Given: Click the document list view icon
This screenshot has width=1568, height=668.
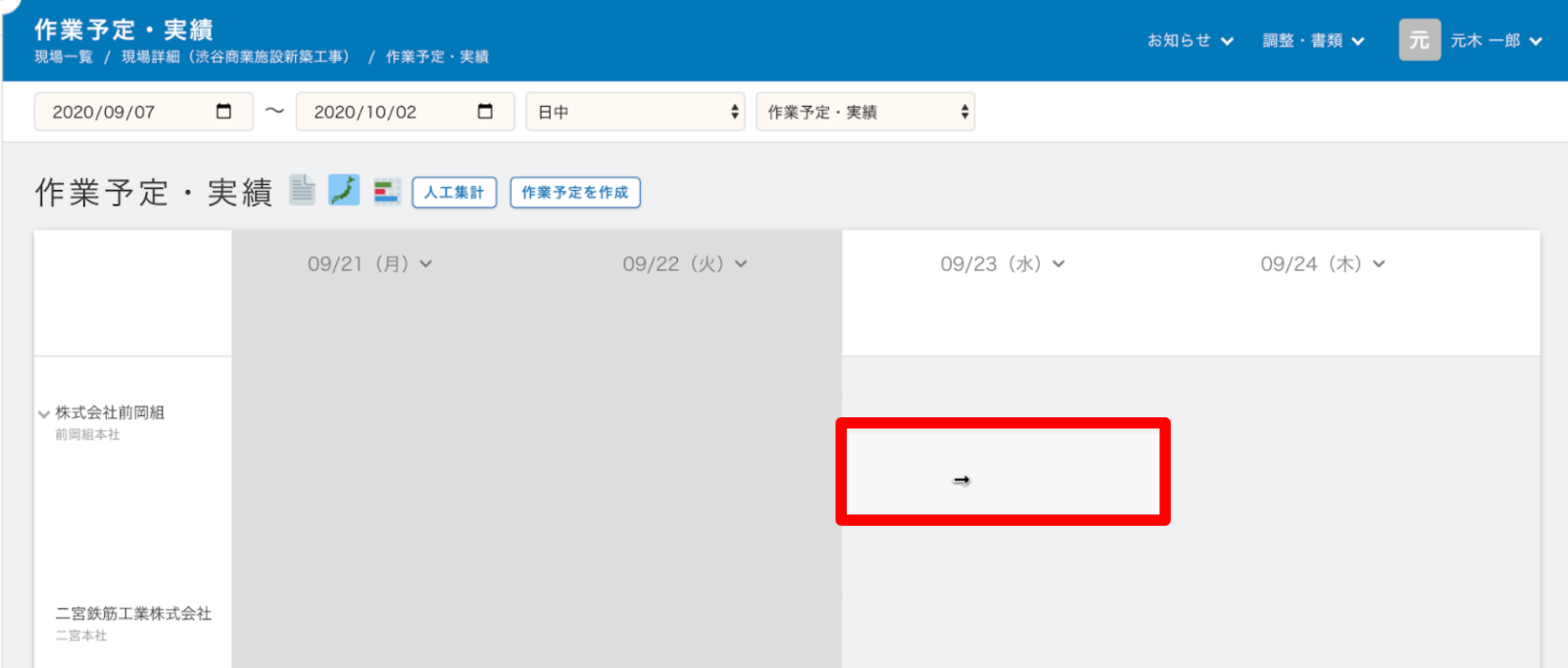Looking at the screenshot, I should point(302,190).
